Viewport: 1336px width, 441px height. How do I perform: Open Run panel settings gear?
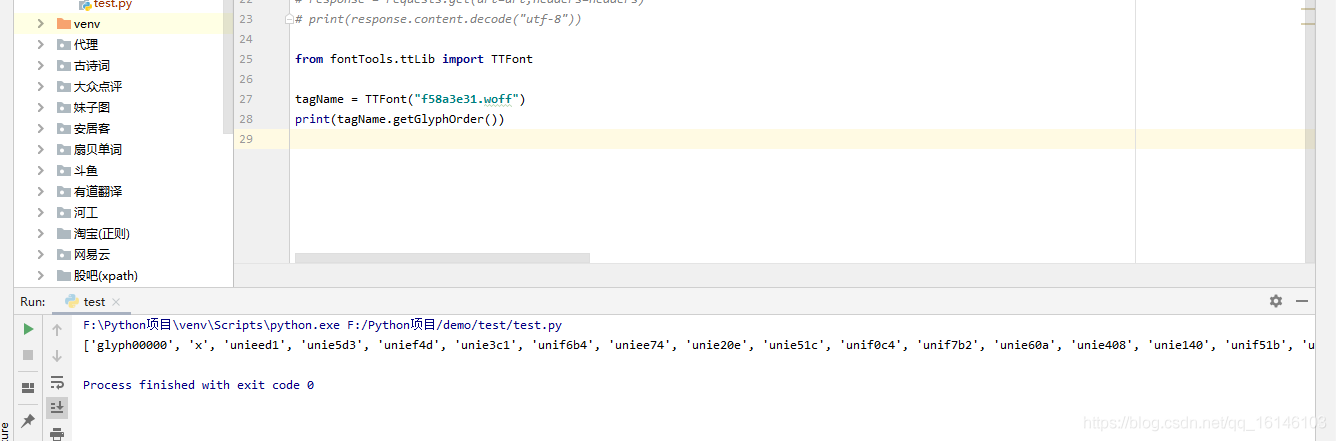coord(1276,301)
